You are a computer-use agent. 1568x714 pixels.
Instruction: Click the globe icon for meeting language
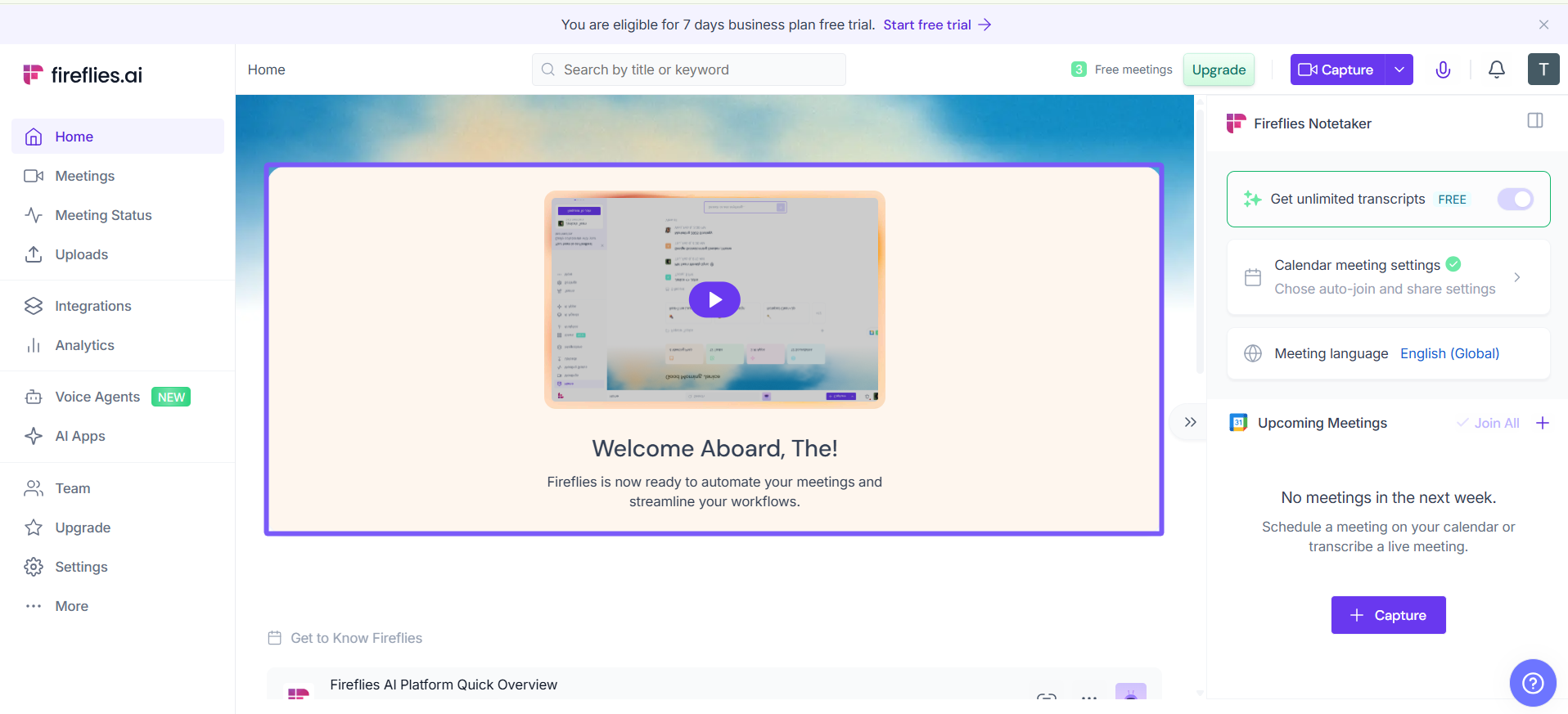tap(1252, 353)
